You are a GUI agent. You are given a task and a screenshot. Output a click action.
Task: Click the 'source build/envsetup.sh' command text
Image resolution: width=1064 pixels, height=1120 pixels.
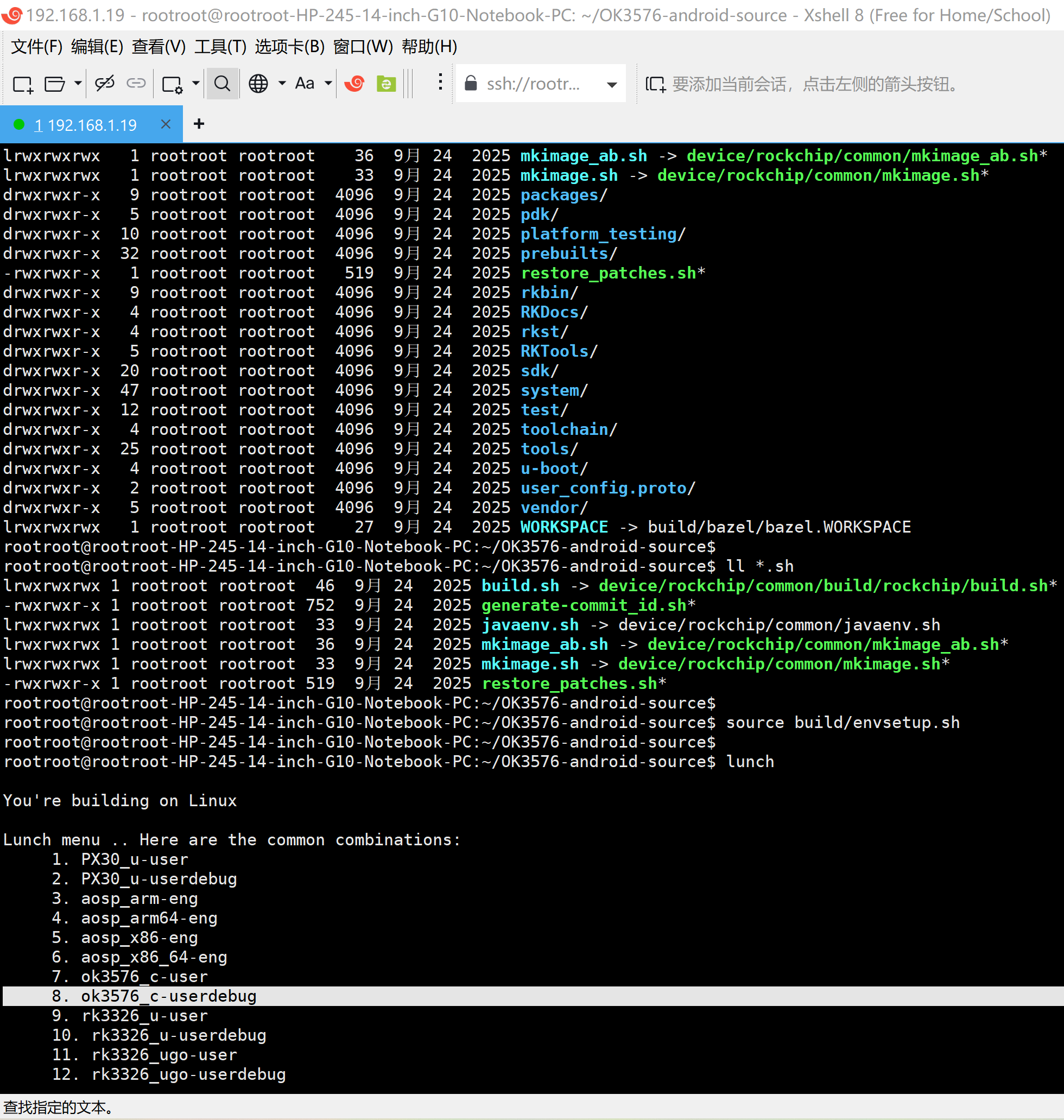click(843, 723)
